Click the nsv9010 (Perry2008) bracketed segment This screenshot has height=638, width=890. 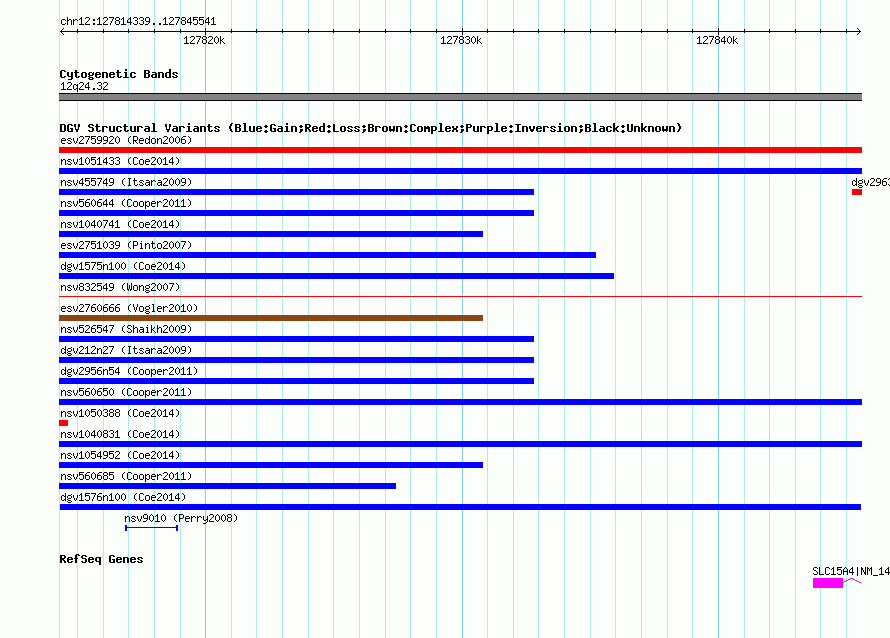pos(152,528)
